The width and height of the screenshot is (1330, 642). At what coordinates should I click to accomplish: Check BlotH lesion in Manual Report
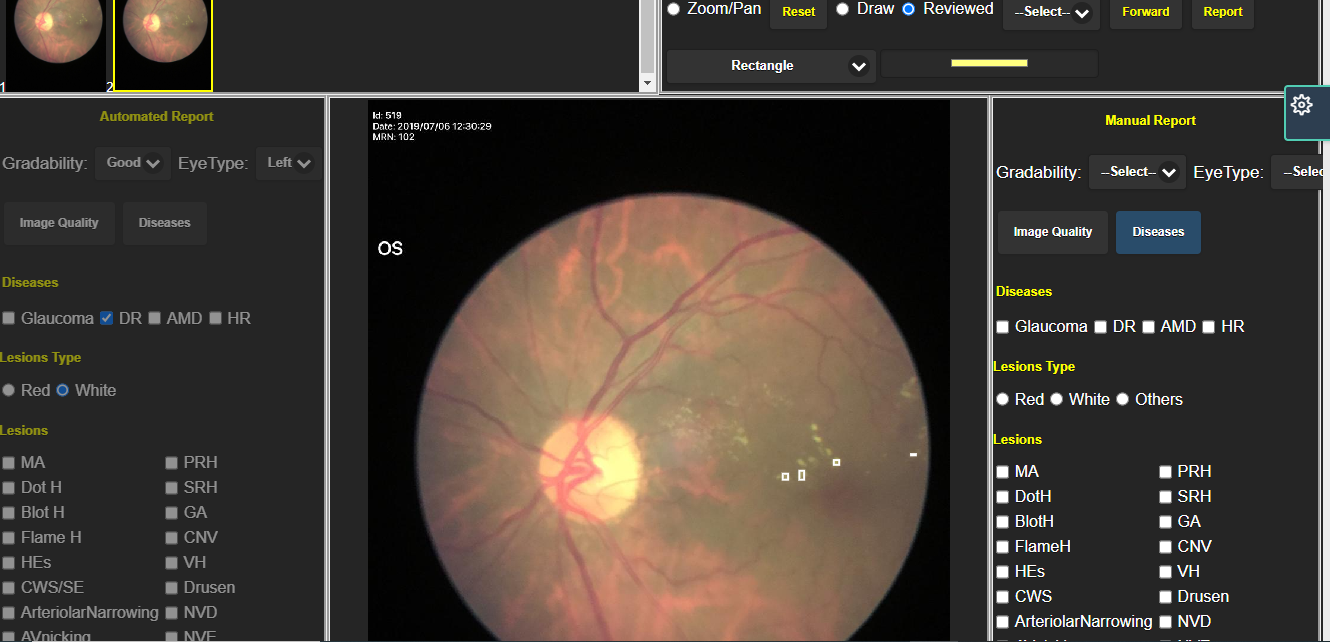[x=1003, y=522]
